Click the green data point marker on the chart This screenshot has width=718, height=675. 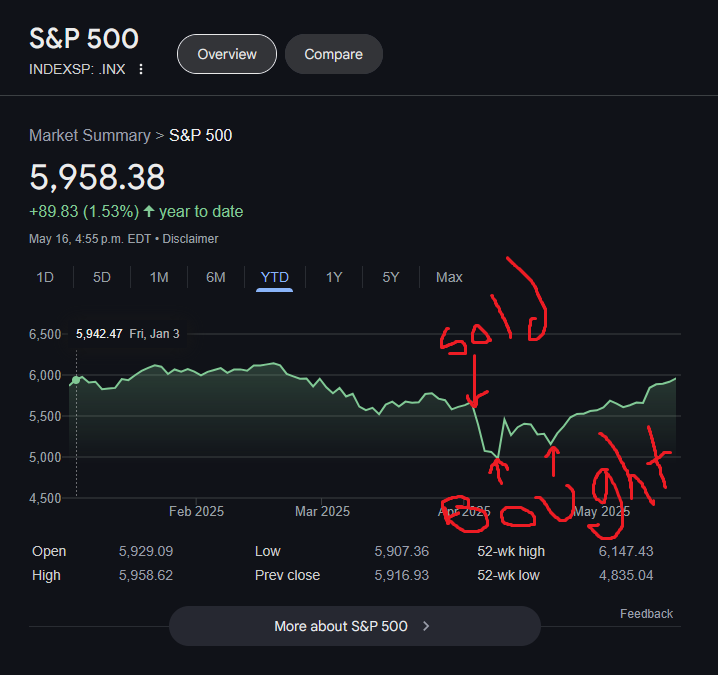click(76, 380)
